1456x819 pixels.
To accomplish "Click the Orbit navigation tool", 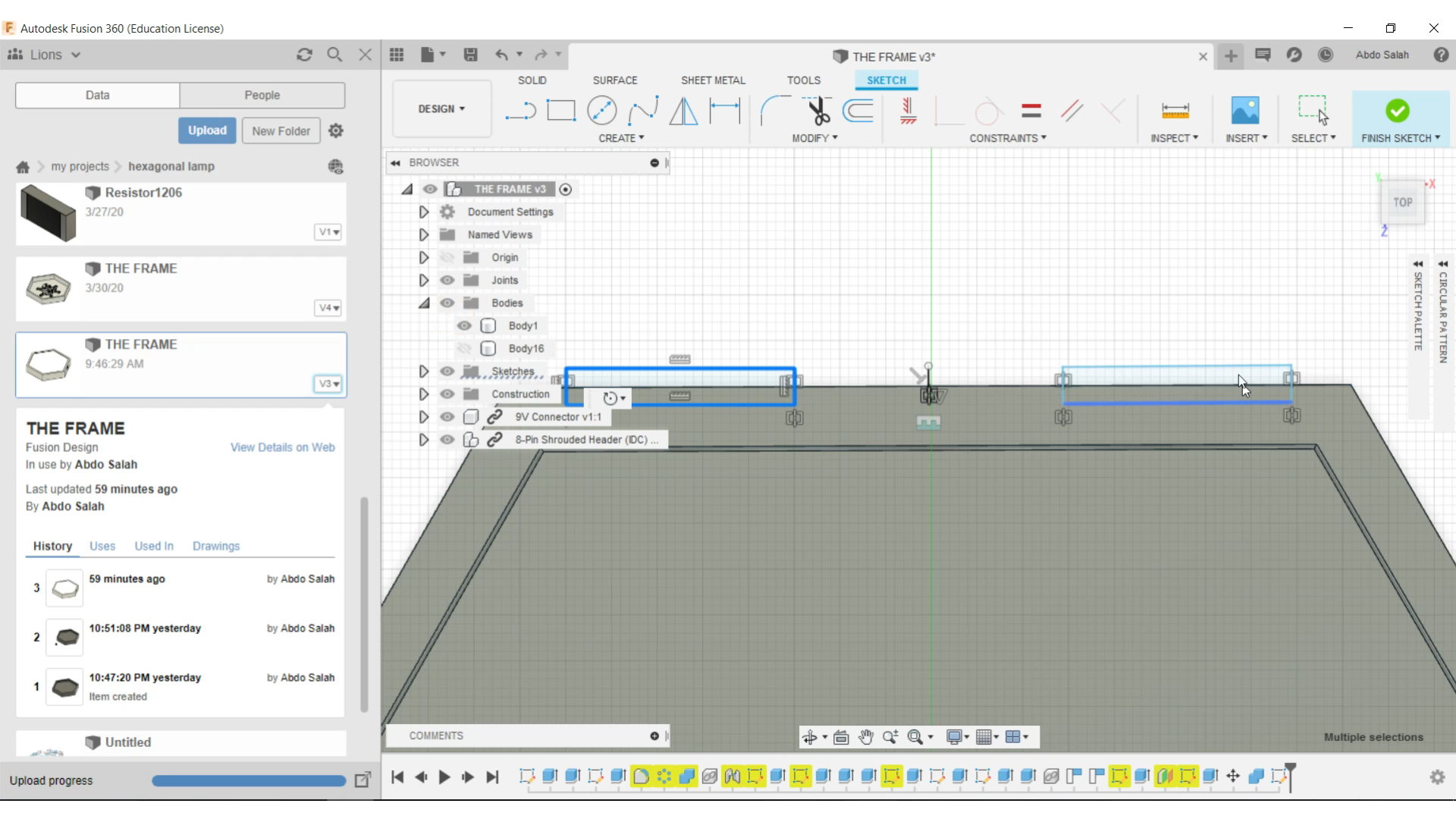I will point(810,737).
